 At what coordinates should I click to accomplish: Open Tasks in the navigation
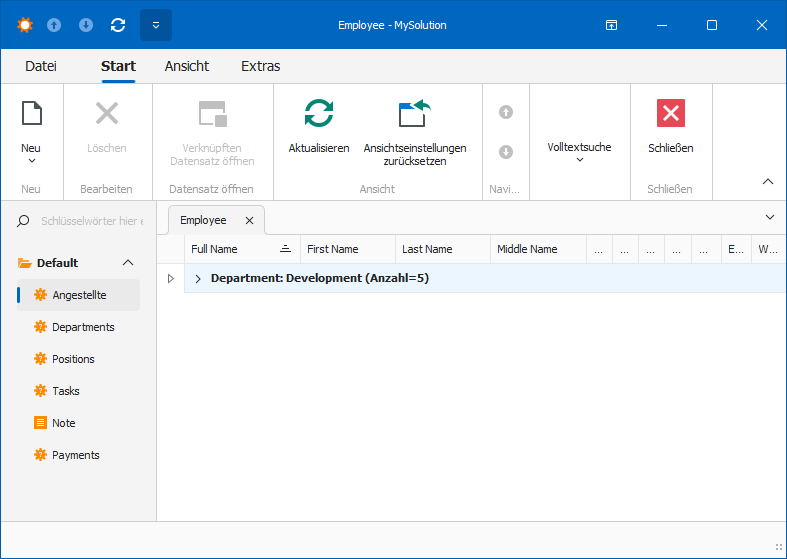click(78, 391)
